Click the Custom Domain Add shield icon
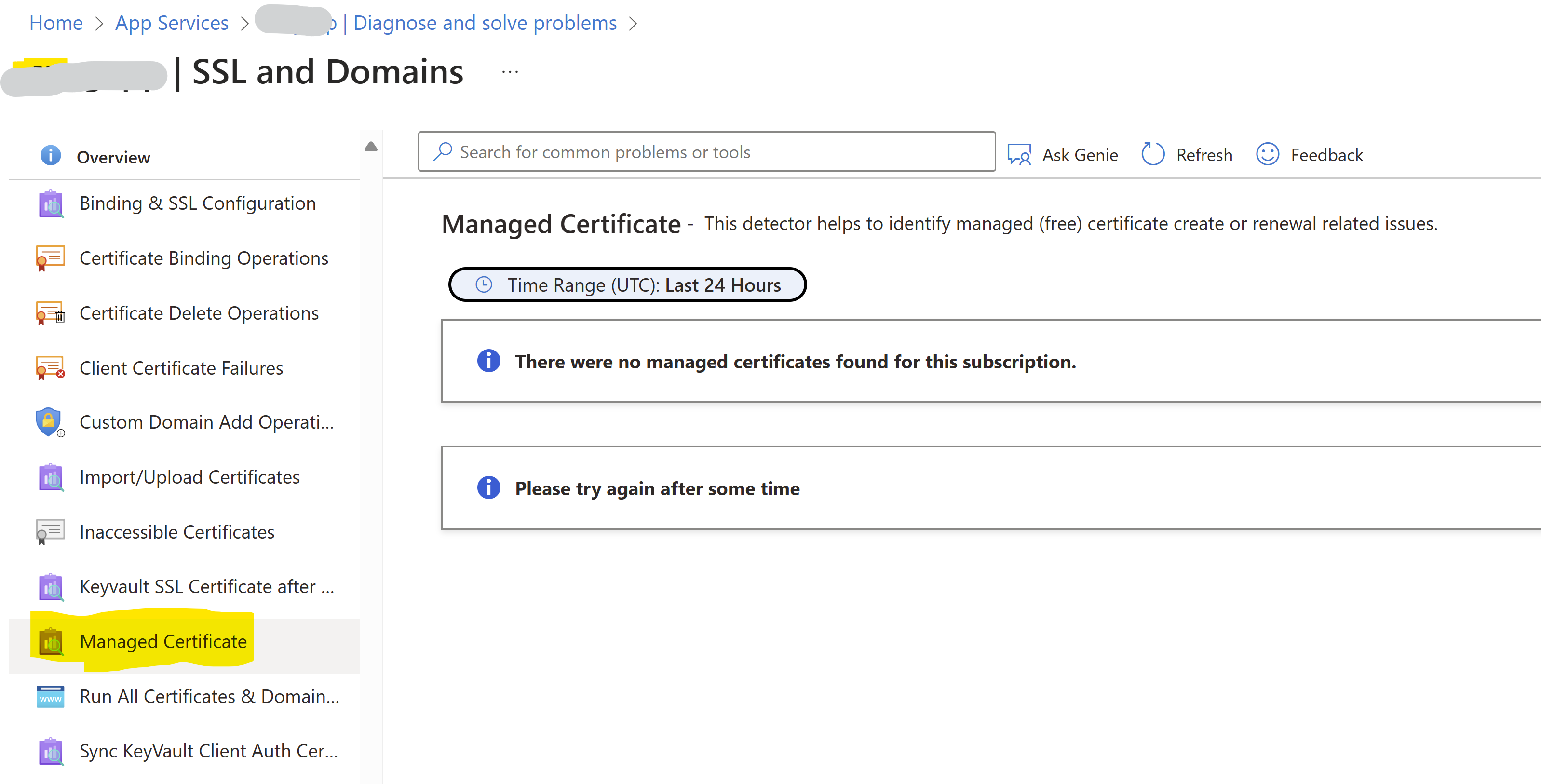Image resolution: width=1541 pixels, height=784 pixels. (x=49, y=422)
